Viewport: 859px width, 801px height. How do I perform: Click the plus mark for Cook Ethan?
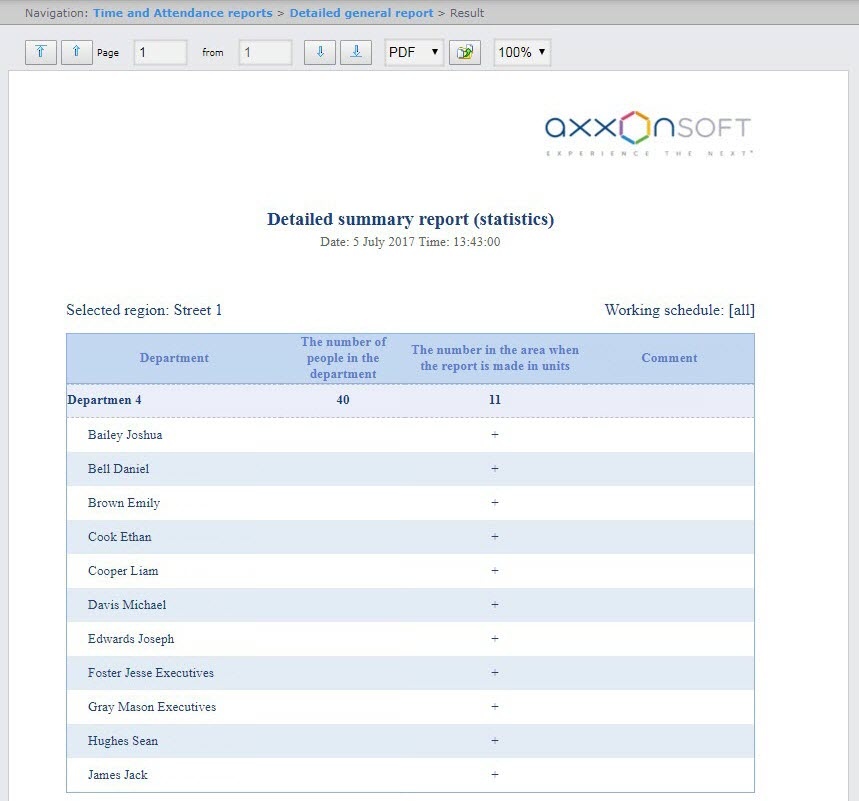coord(495,537)
